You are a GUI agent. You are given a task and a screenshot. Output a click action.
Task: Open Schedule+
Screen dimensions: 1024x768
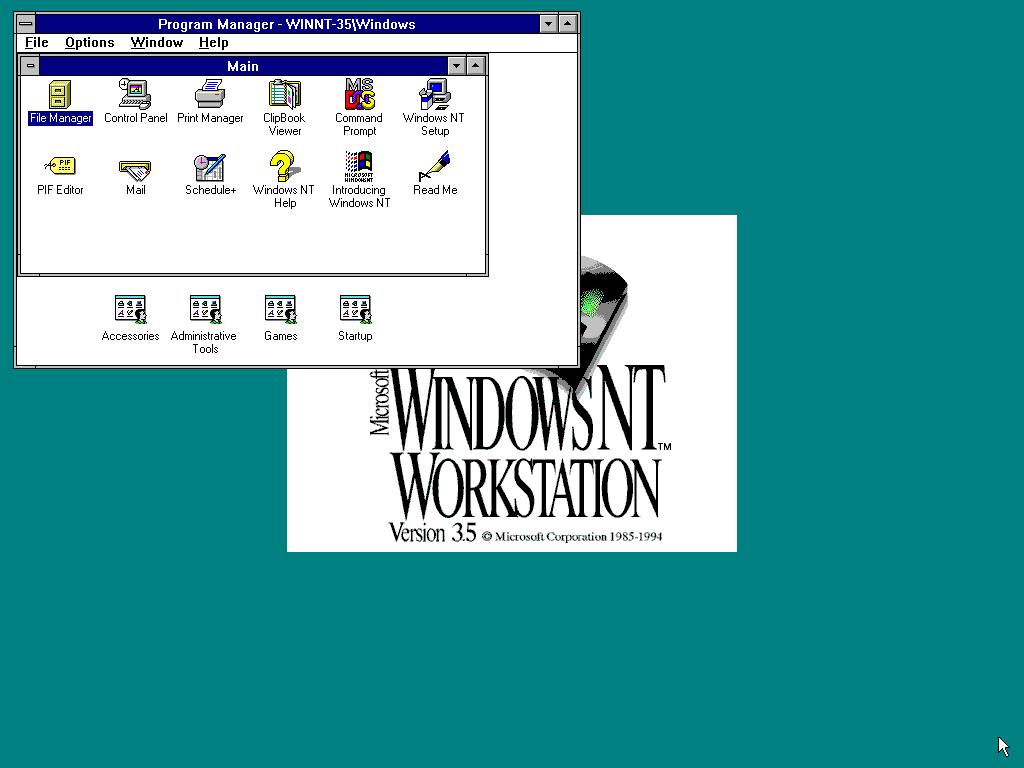tap(210, 165)
